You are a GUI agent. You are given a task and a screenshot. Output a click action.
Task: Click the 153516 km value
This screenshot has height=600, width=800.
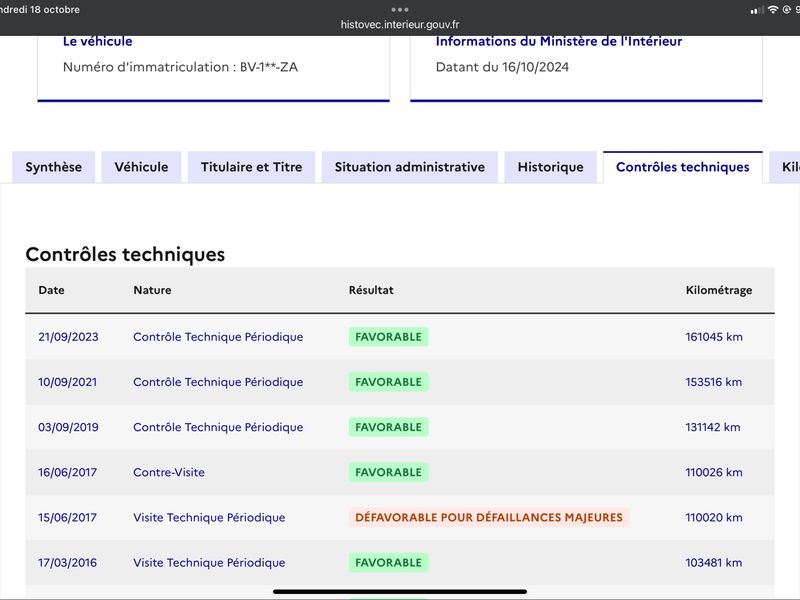coord(713,382)
